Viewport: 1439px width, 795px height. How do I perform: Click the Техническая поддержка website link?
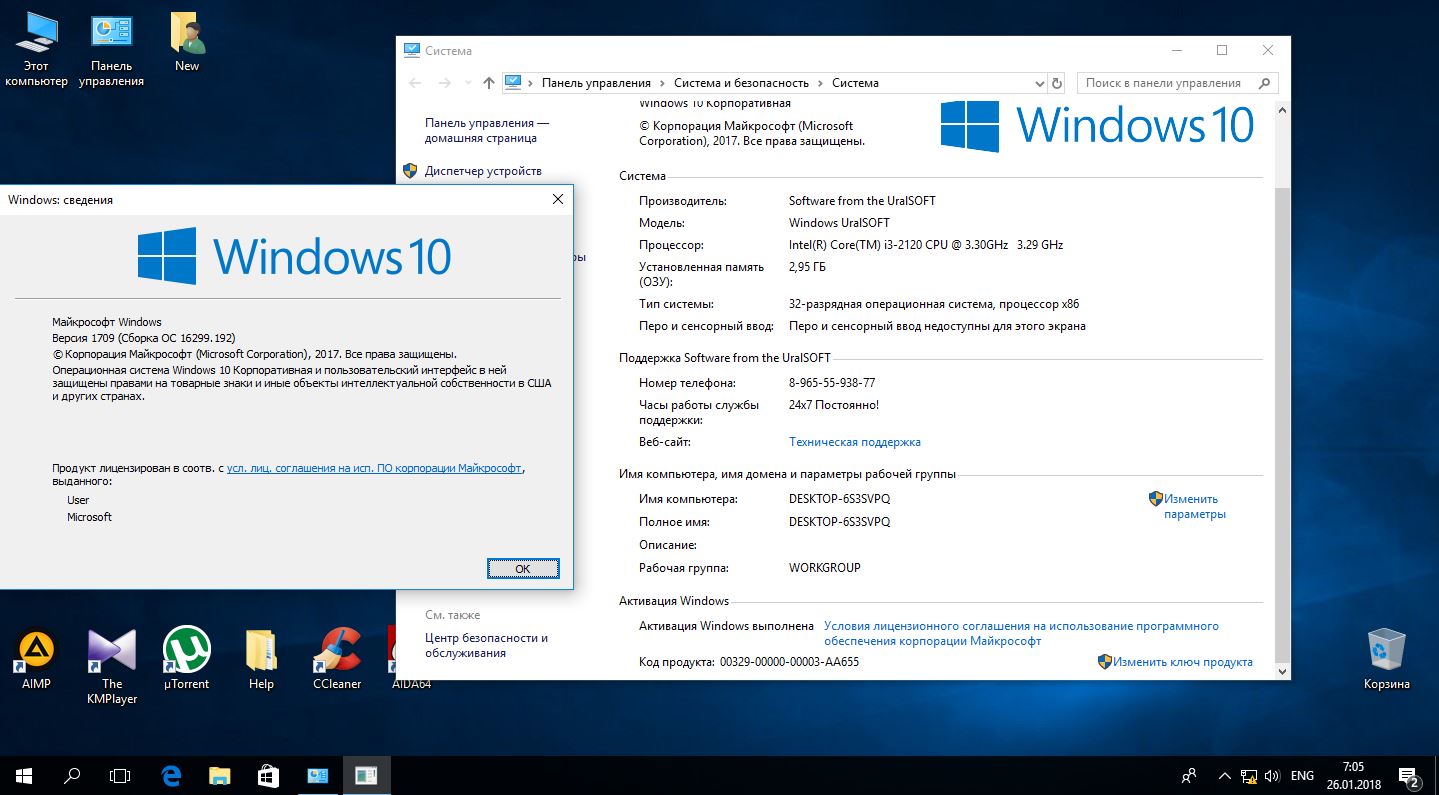pos(854,442)
